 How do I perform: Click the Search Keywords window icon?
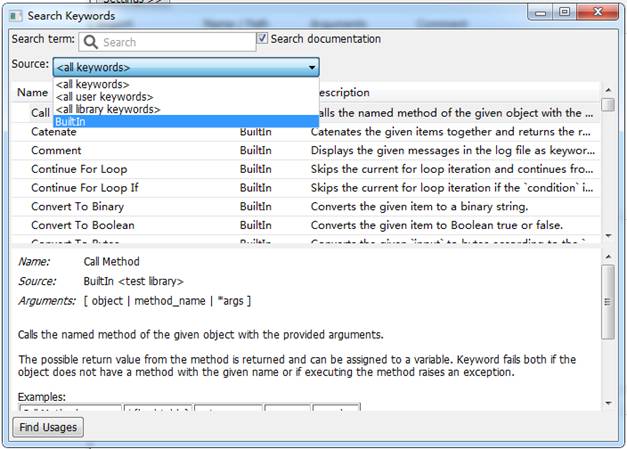click(15, 16)
